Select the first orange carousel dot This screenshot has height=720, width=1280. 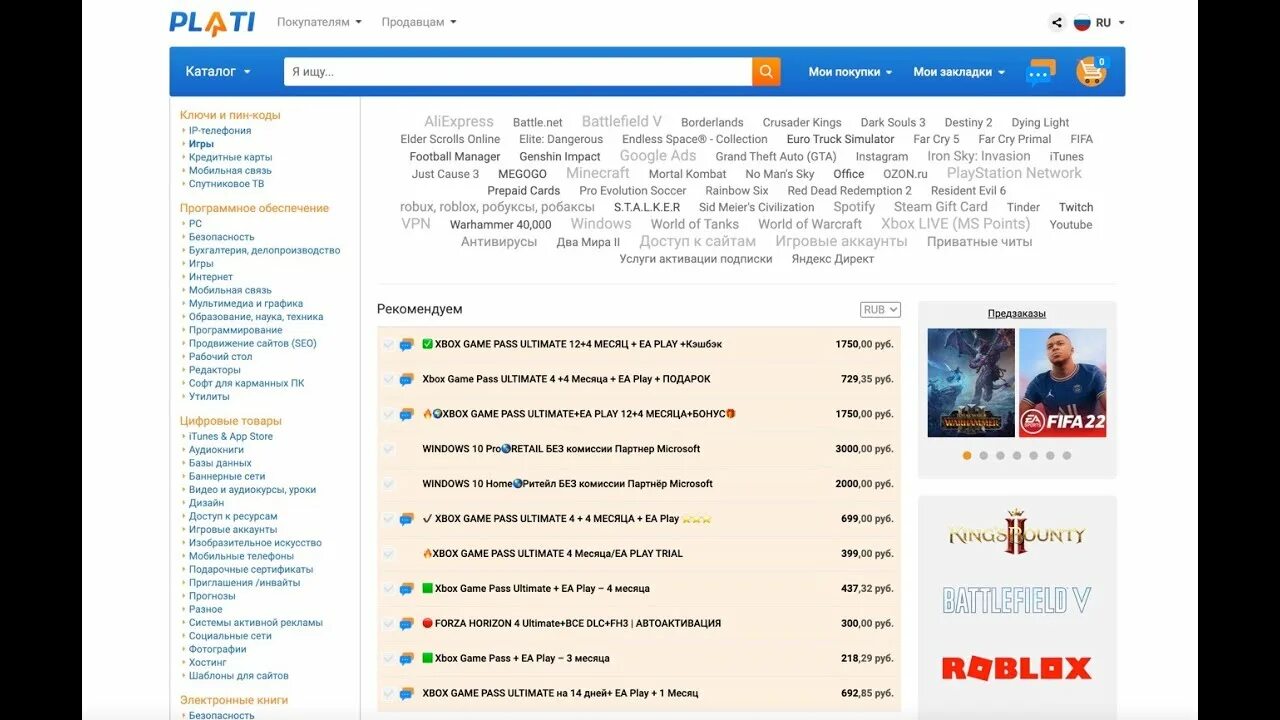967,455
